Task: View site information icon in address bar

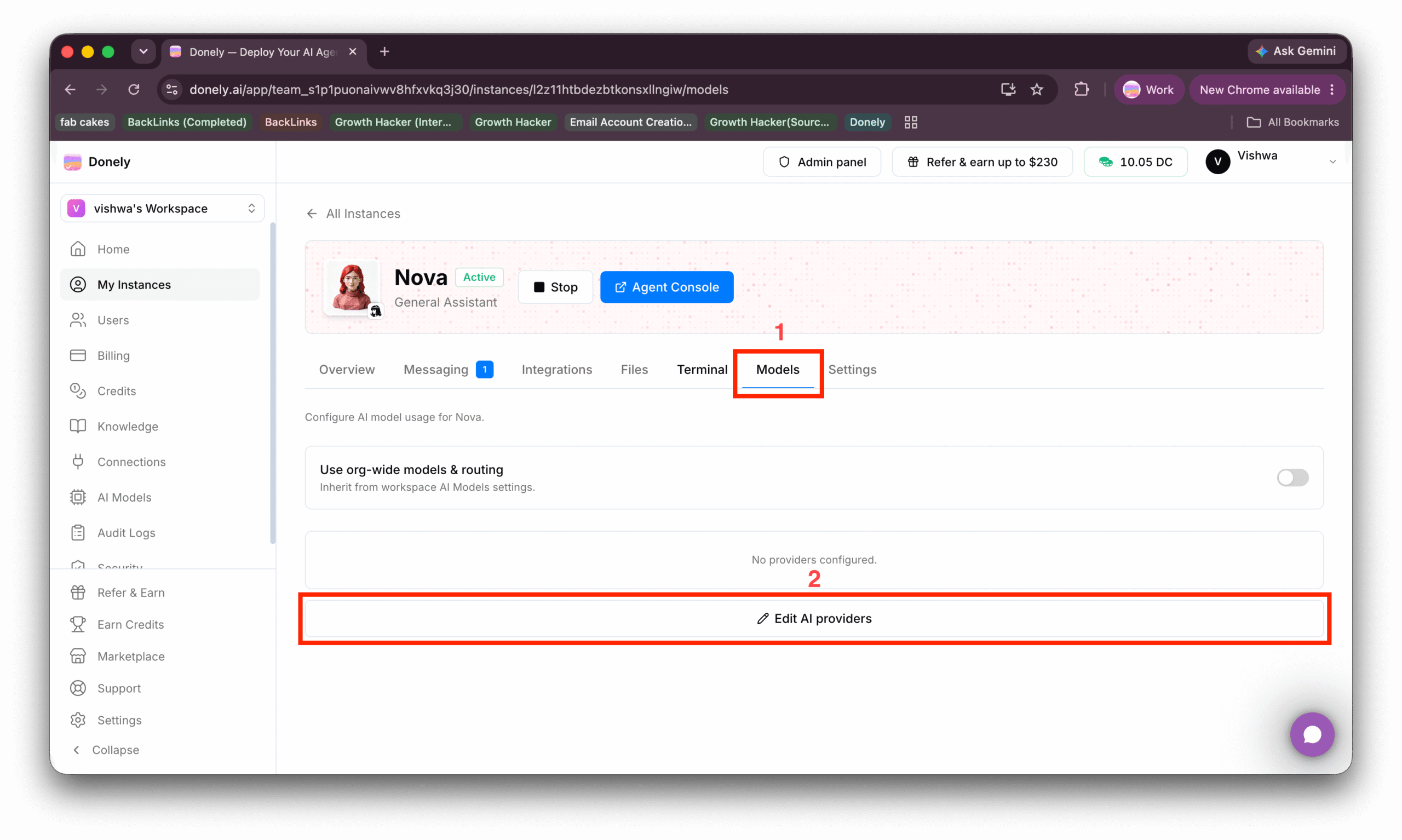Action: click(172, 89)
